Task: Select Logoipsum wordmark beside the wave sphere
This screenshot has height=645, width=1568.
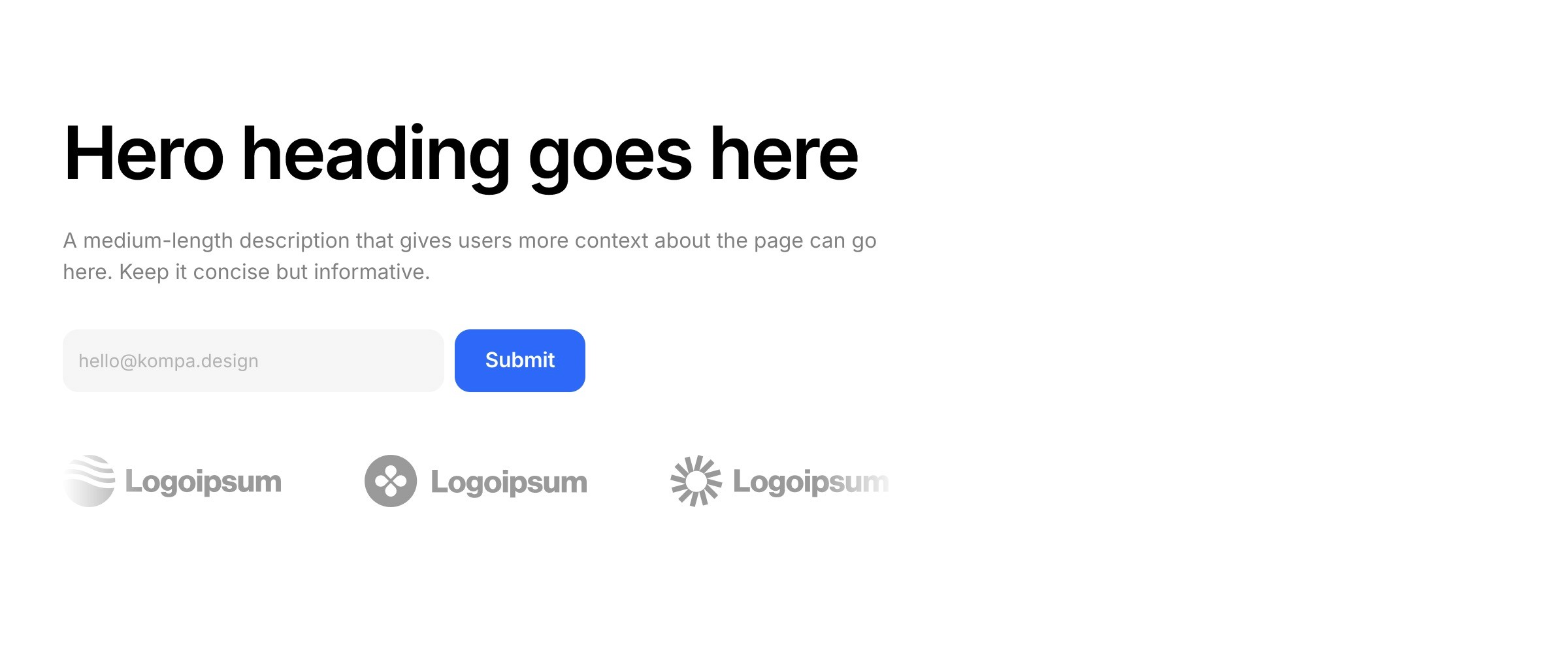Action: click(203, 482)
